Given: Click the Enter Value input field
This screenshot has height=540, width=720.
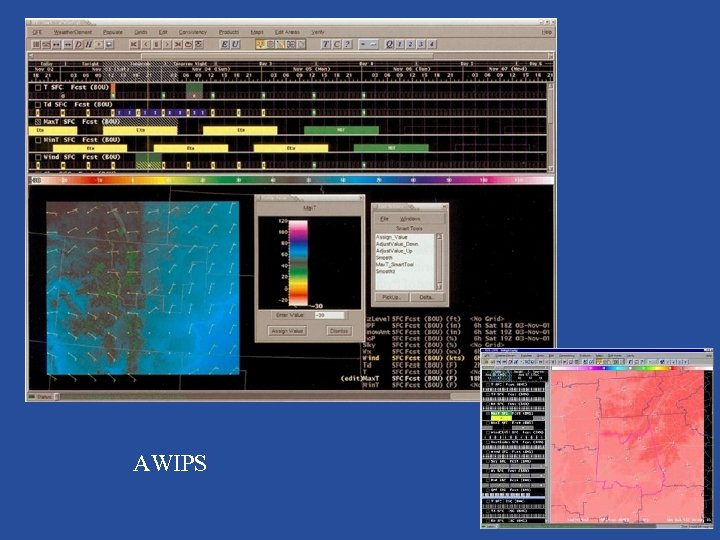Looking at the screenshot, I should 329,315.
